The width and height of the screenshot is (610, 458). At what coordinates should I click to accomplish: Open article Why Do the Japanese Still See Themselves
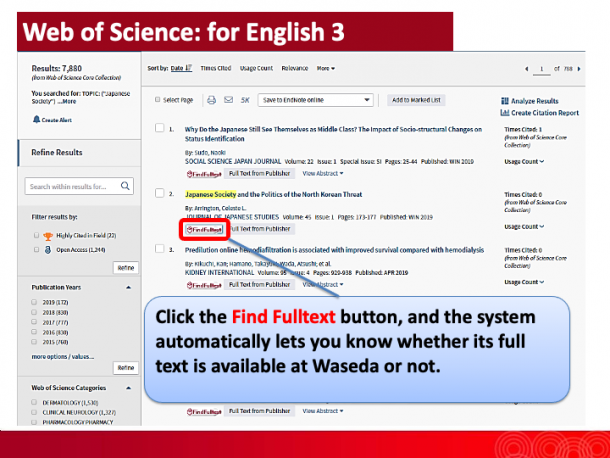click(333, 134)
